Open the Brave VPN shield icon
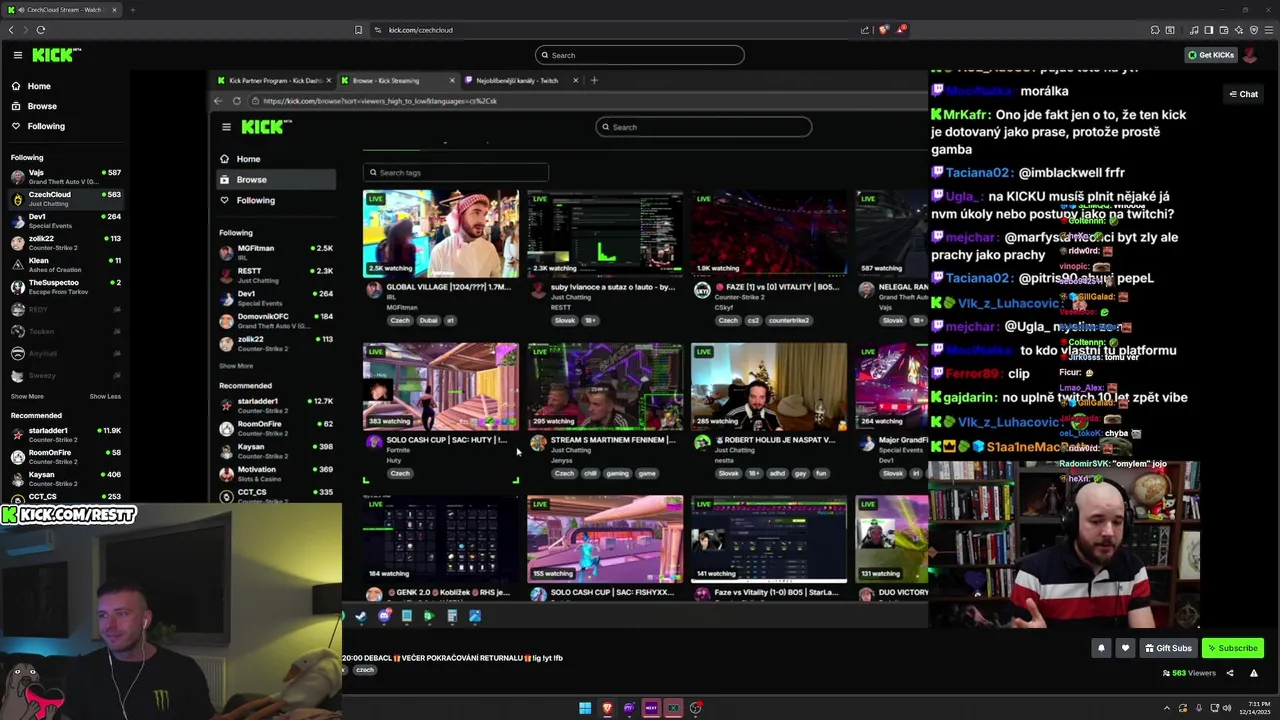Viewport: 1280px width, 720px height. click(x=1254, y=30)
